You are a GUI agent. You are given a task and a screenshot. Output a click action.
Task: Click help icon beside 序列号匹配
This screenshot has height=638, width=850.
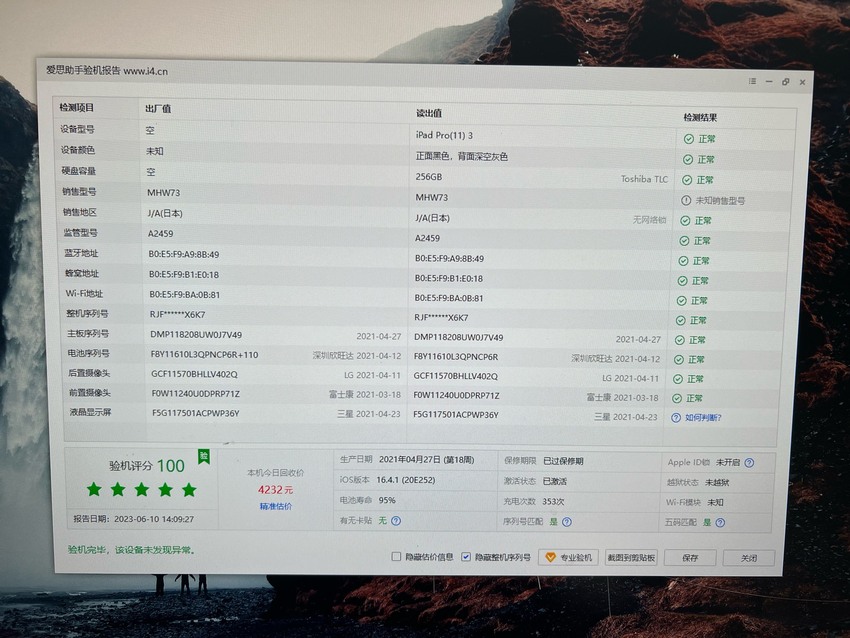(567, 522)
